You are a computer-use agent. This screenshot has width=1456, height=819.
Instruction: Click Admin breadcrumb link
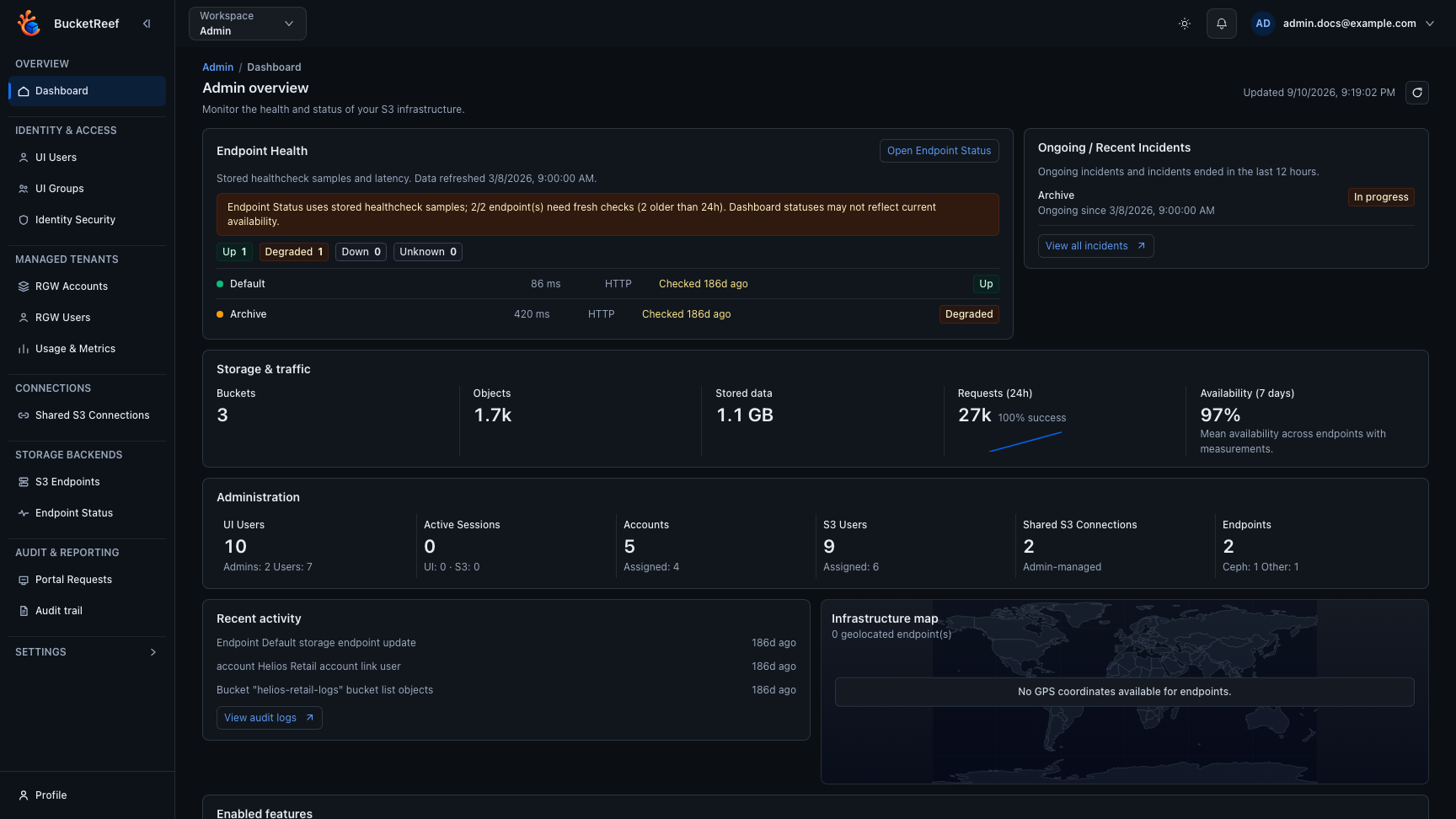pos(217,67)
